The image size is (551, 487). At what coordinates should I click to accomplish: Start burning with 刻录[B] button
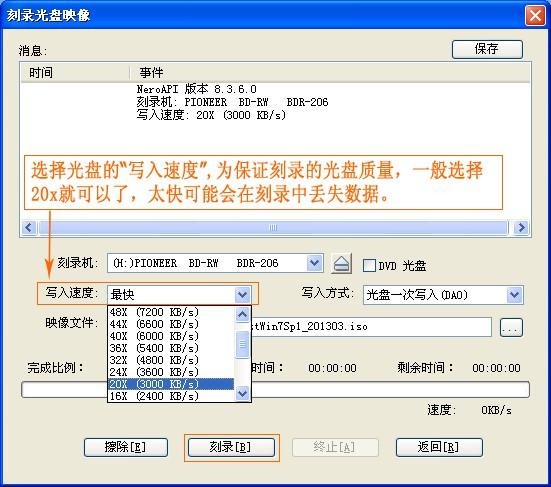point(231,447)
